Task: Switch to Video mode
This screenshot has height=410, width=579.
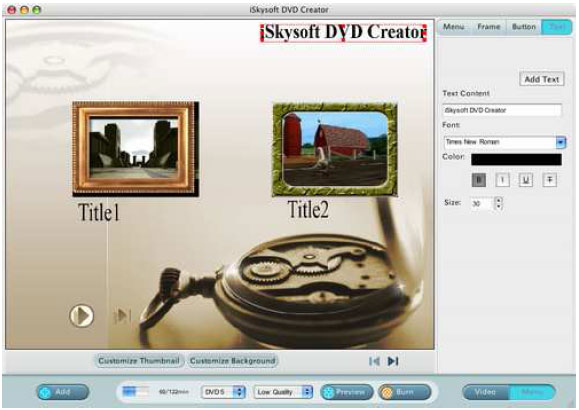Action: point(485,392)
